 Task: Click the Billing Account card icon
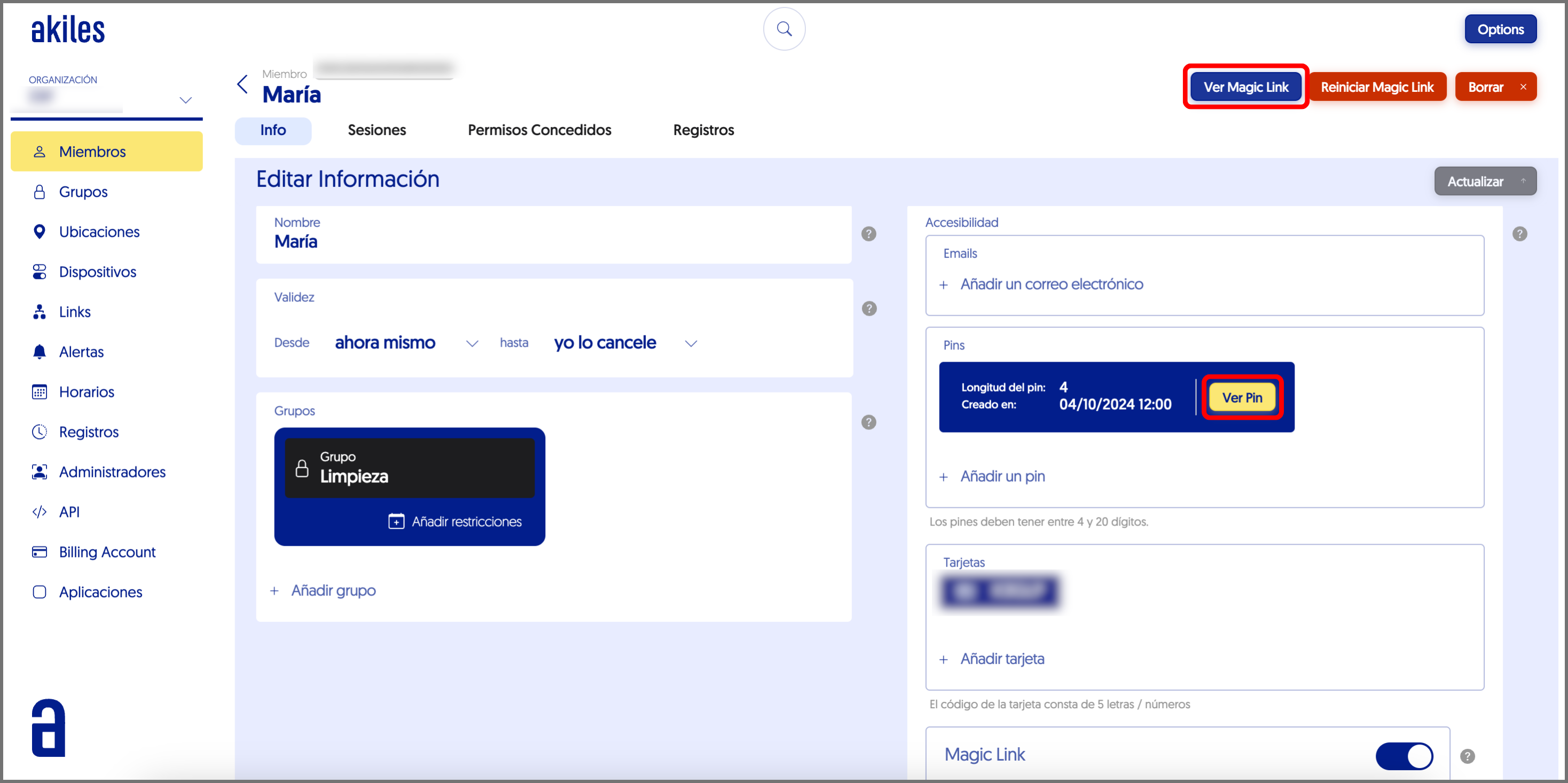tap(40, 552)
